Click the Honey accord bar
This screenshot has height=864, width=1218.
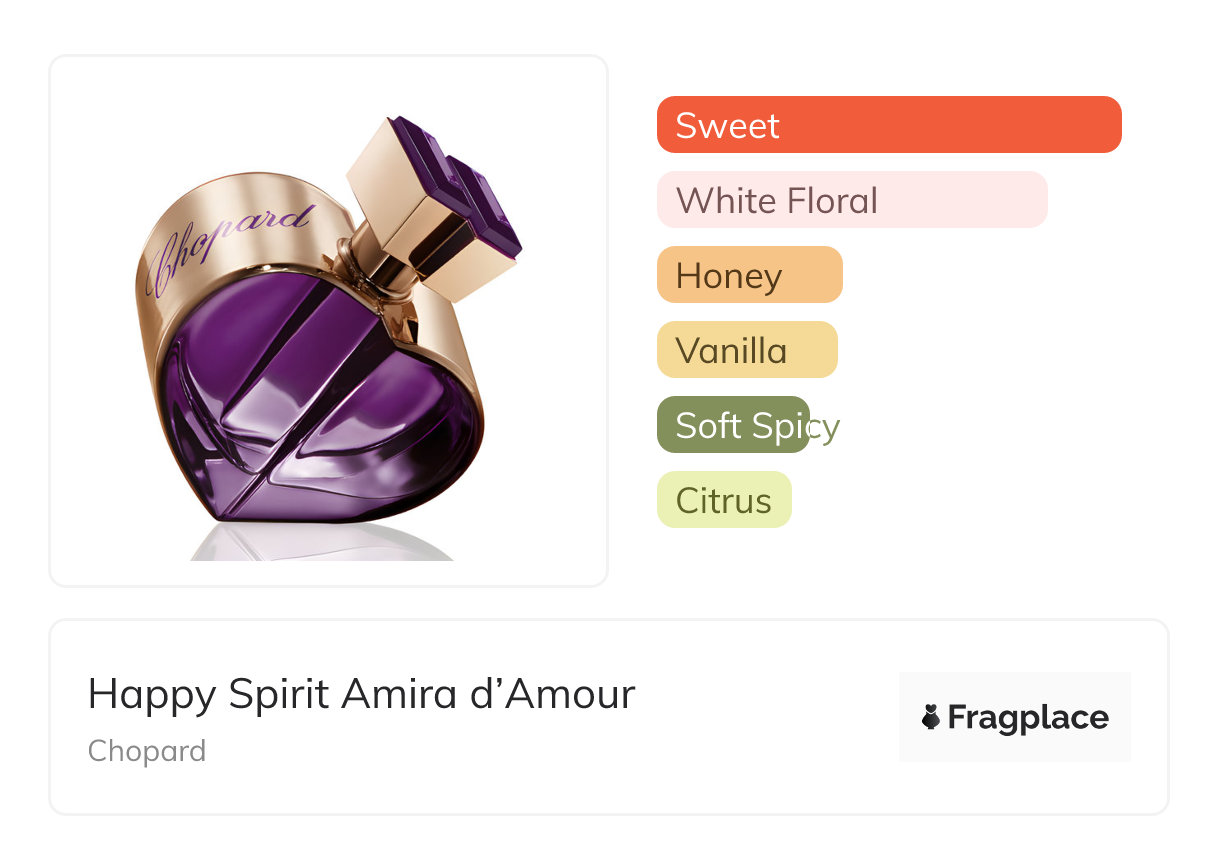pos(749,275)
